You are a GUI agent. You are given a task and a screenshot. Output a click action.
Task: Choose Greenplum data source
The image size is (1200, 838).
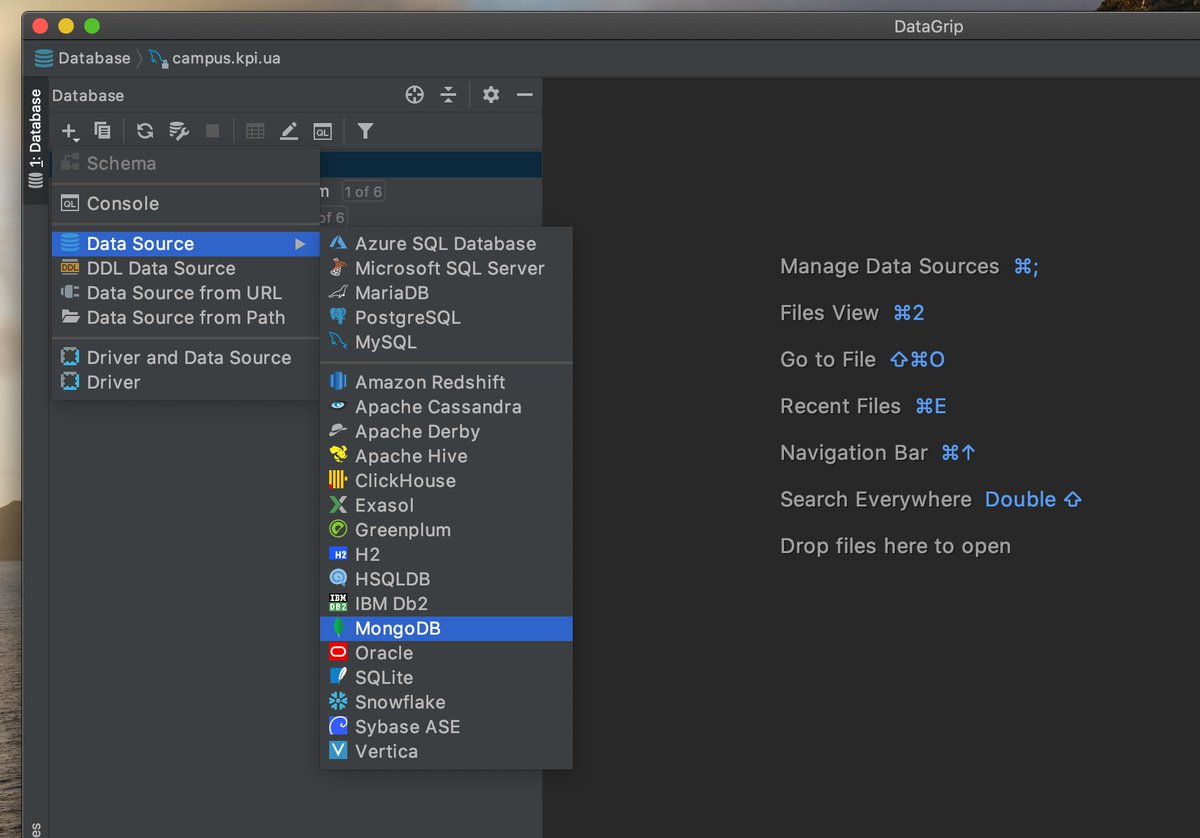click(x=446, y=530)
